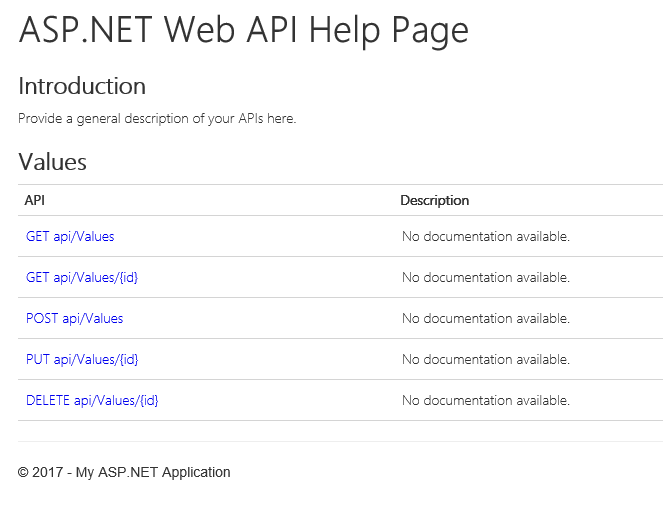Open the GET api/Values link
This screenshot has height=508, width=663.
click(x=70, y=236)
